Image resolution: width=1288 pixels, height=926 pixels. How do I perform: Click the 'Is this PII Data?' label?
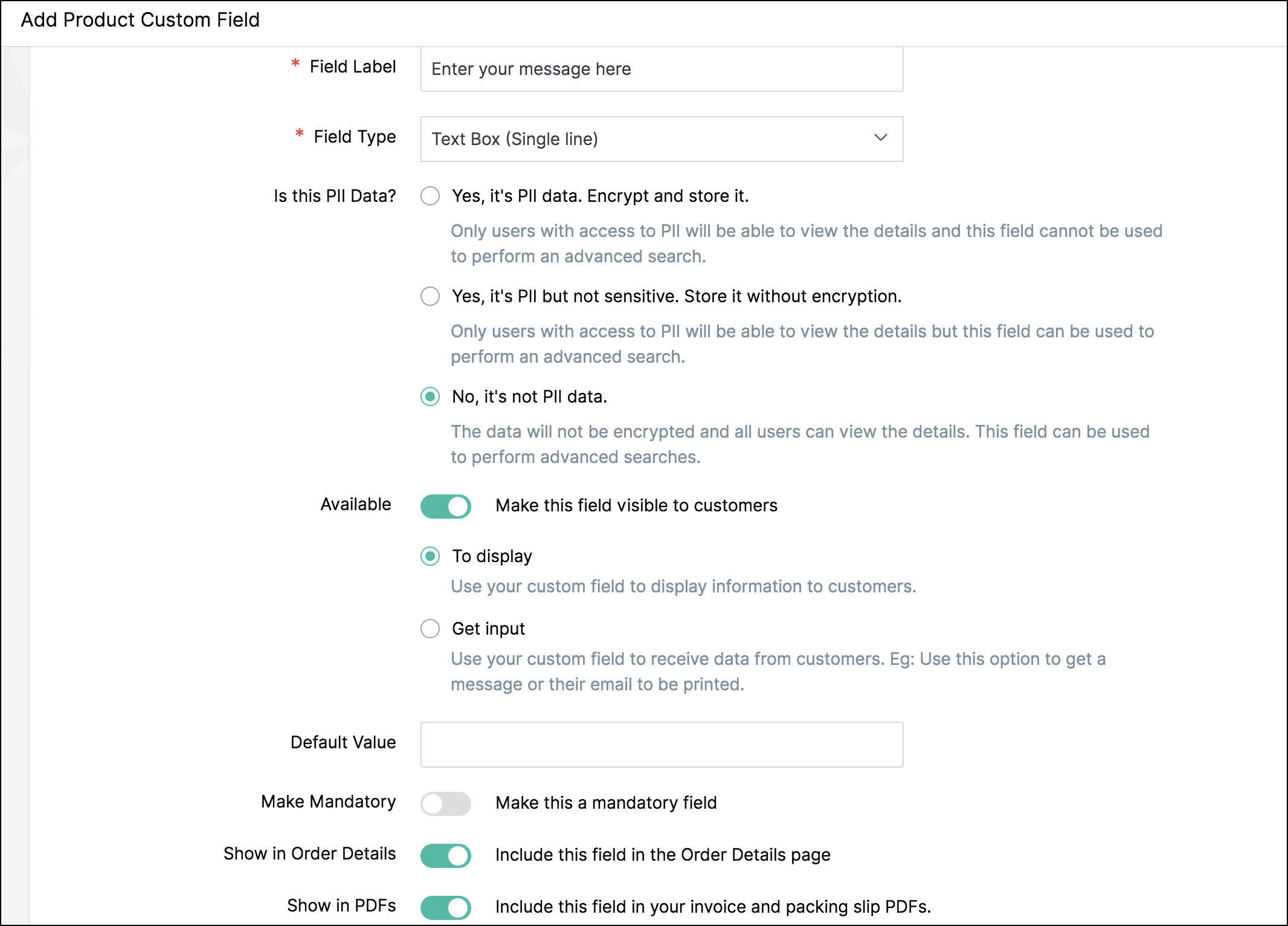click(x=335, y=196)
